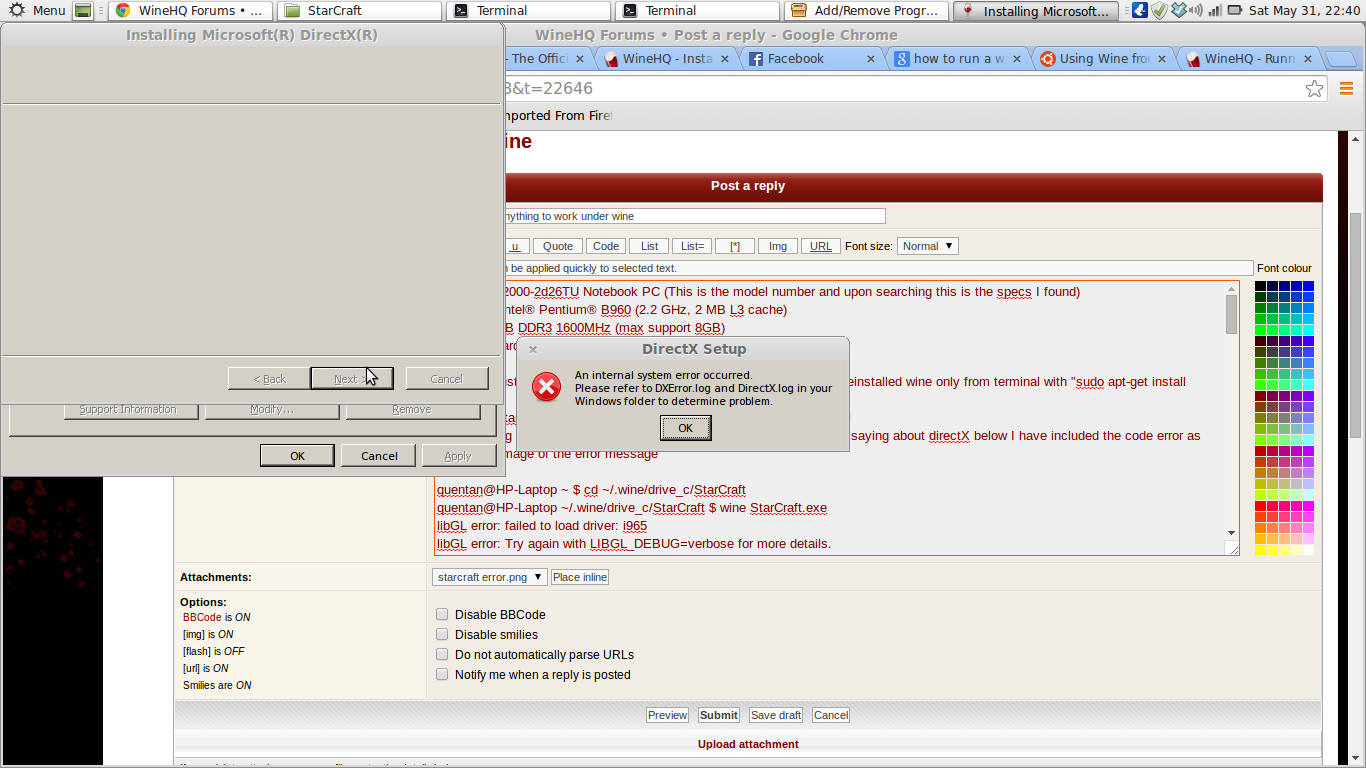
Task: Close the 'how to run a w' tab
Action: pos(1015,59)
